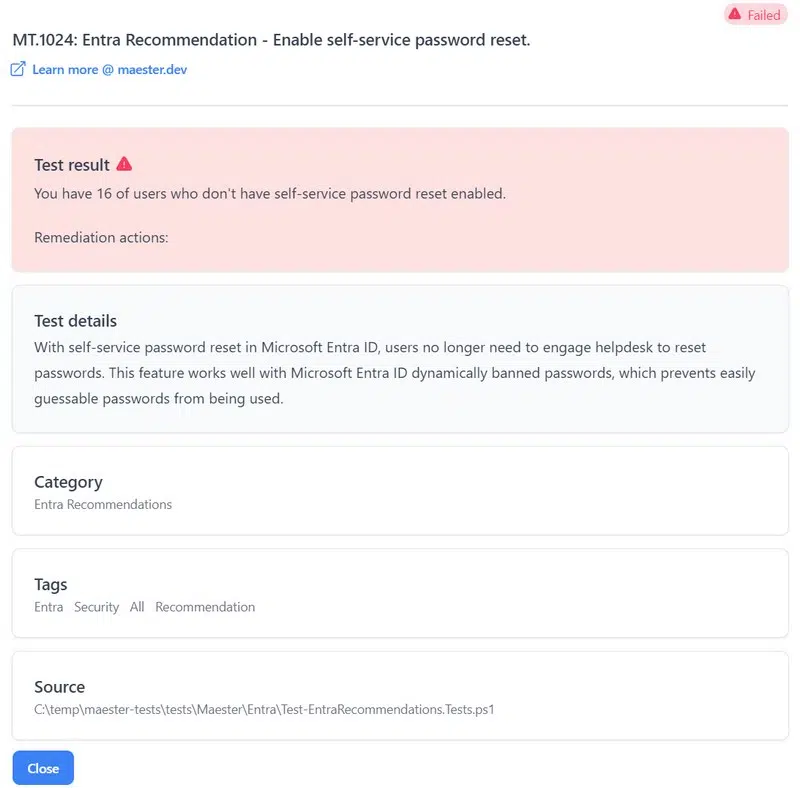Click the self-service password reset description paragraph
The width and height of the screenshot is (800, 788).
[x=394, y=373]
